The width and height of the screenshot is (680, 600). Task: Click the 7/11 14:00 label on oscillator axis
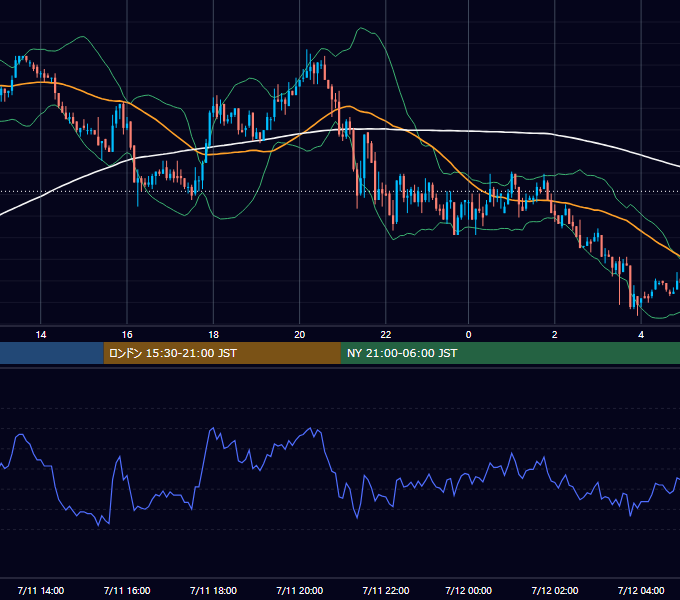coord(41,590)
